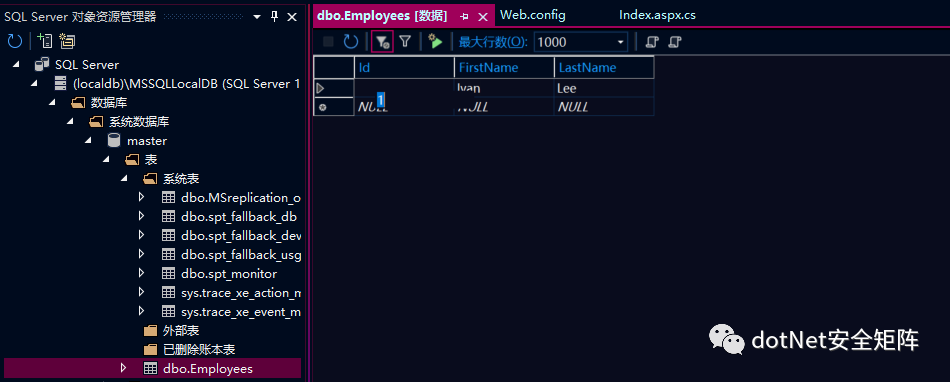
Task: Click the funnel filter icon
Action: pyautogui.click(x=405, y=42)
